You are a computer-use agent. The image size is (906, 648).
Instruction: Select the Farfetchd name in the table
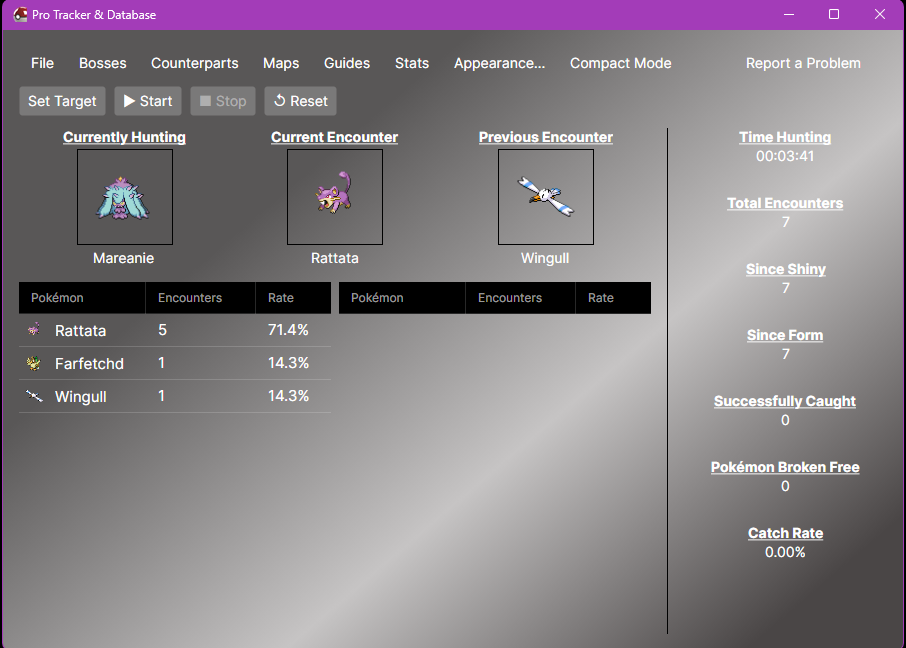click(x=89, y=364)
